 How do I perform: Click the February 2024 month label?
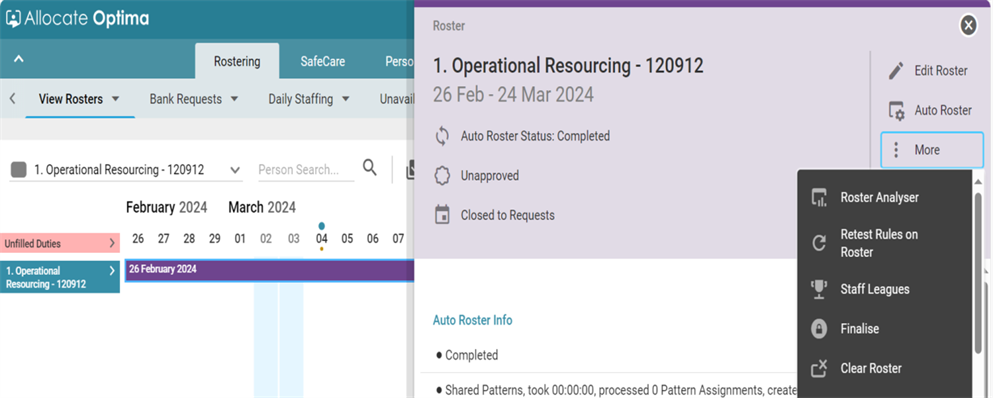[167, 207]
